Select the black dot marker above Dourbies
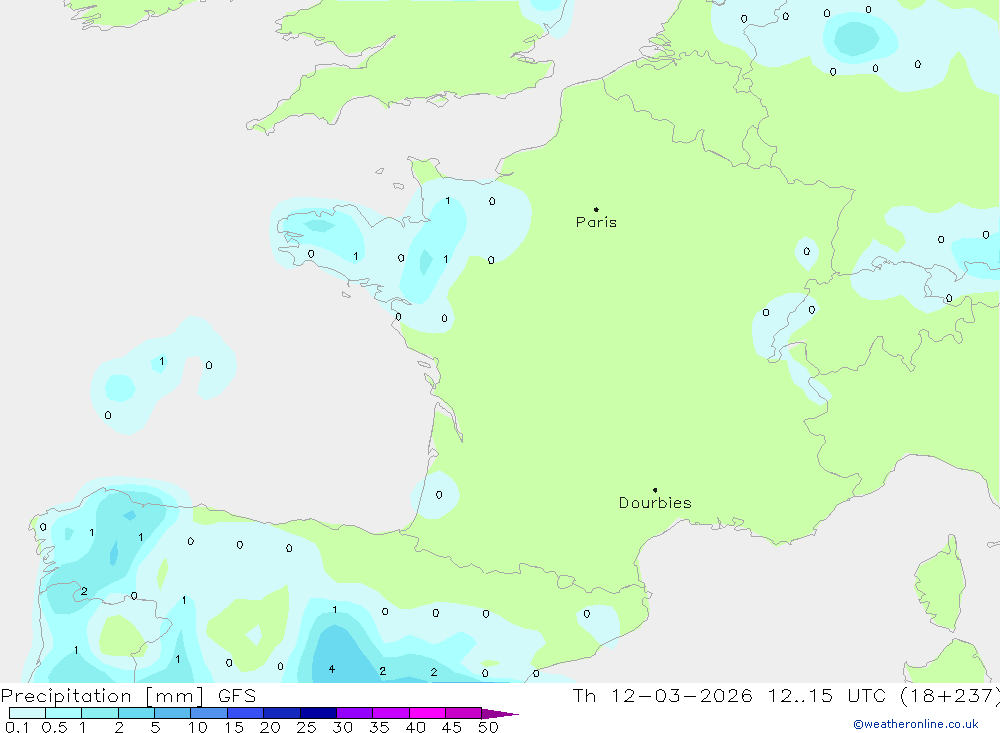This screenshot has height=733, width=1000. click(x=655, y=490)
